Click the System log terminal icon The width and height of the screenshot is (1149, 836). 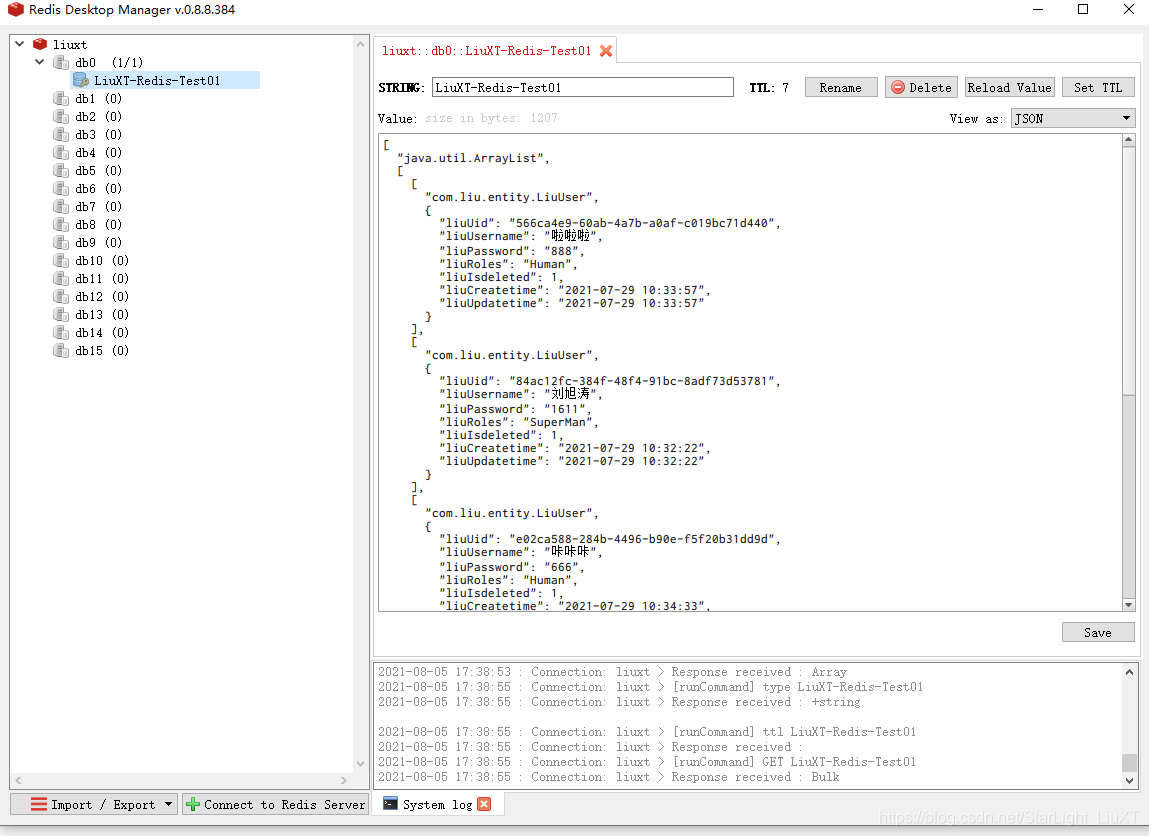coord(391,804)
